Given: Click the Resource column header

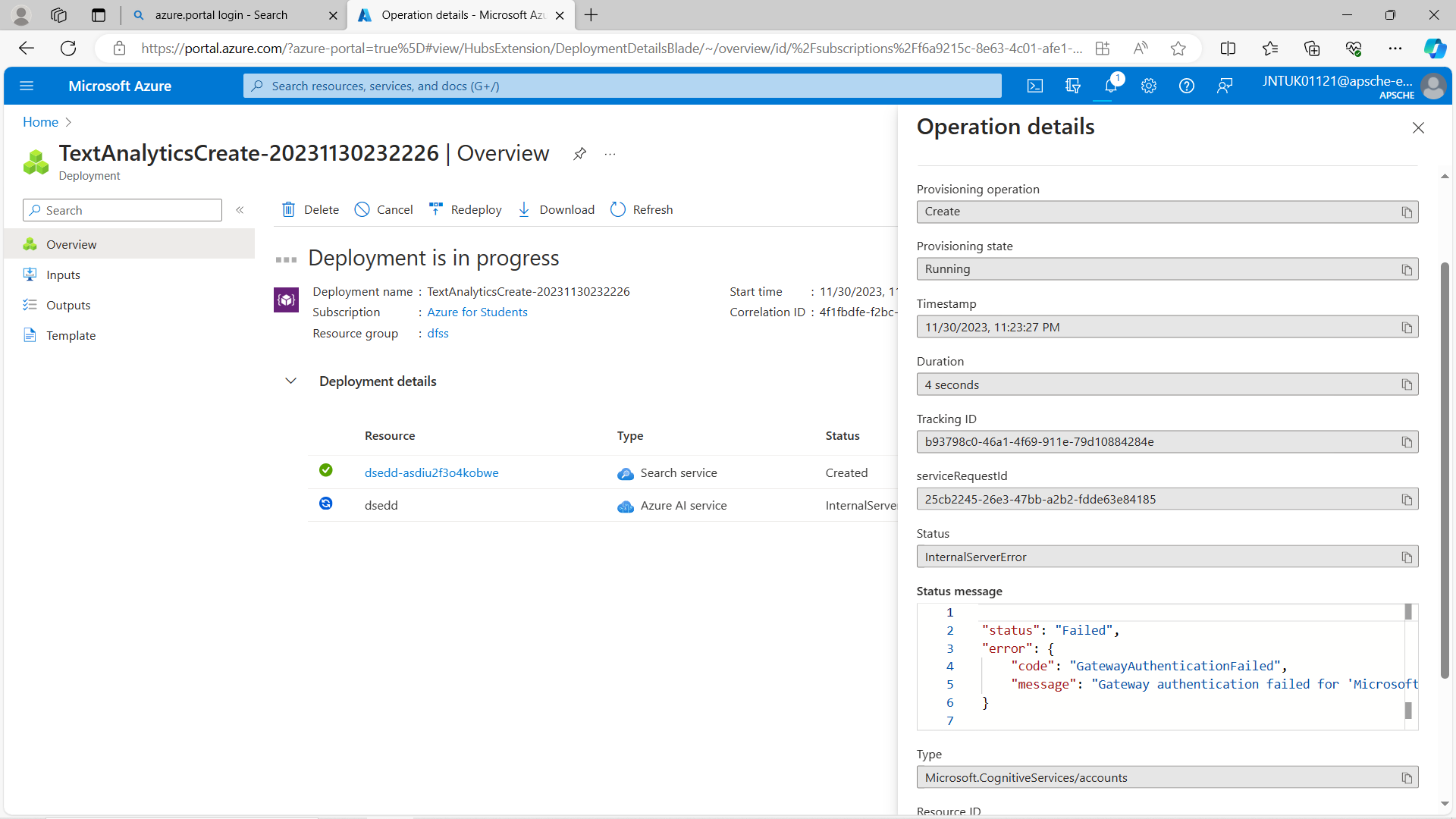Looking at the screenshot, I should (x=390, y=436).
